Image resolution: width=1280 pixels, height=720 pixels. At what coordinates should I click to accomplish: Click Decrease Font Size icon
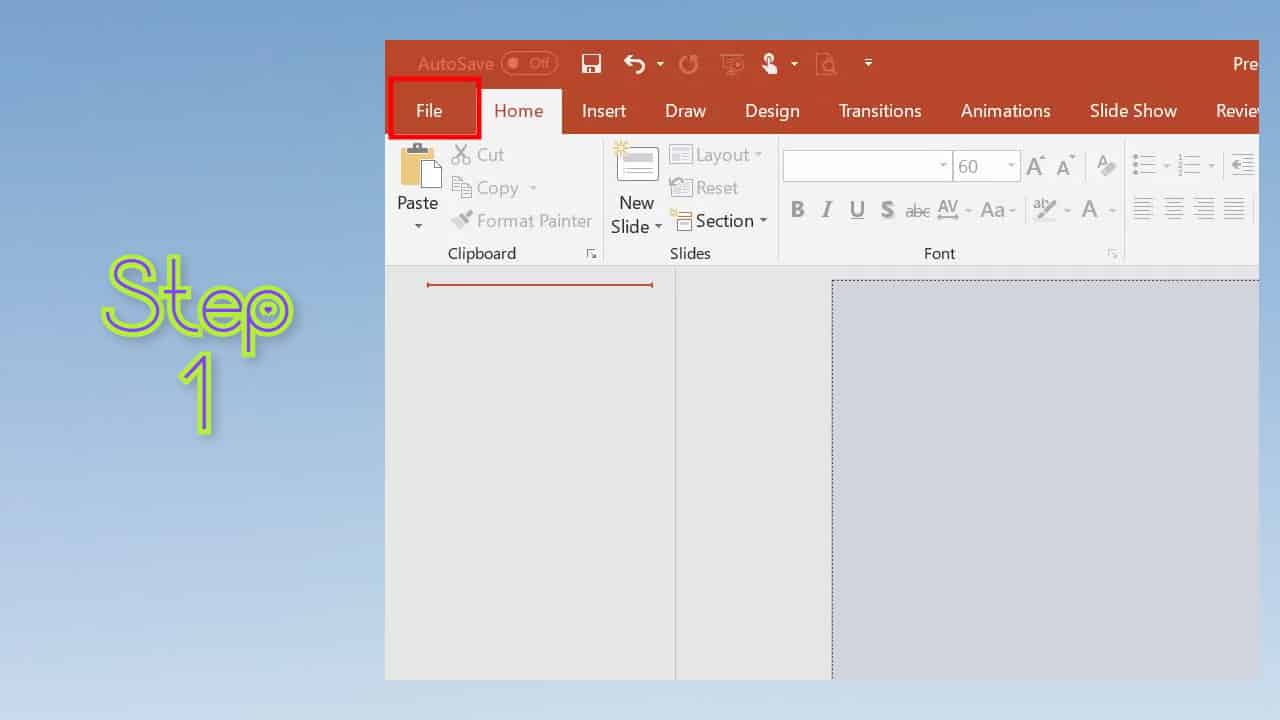pos(1066,166)
